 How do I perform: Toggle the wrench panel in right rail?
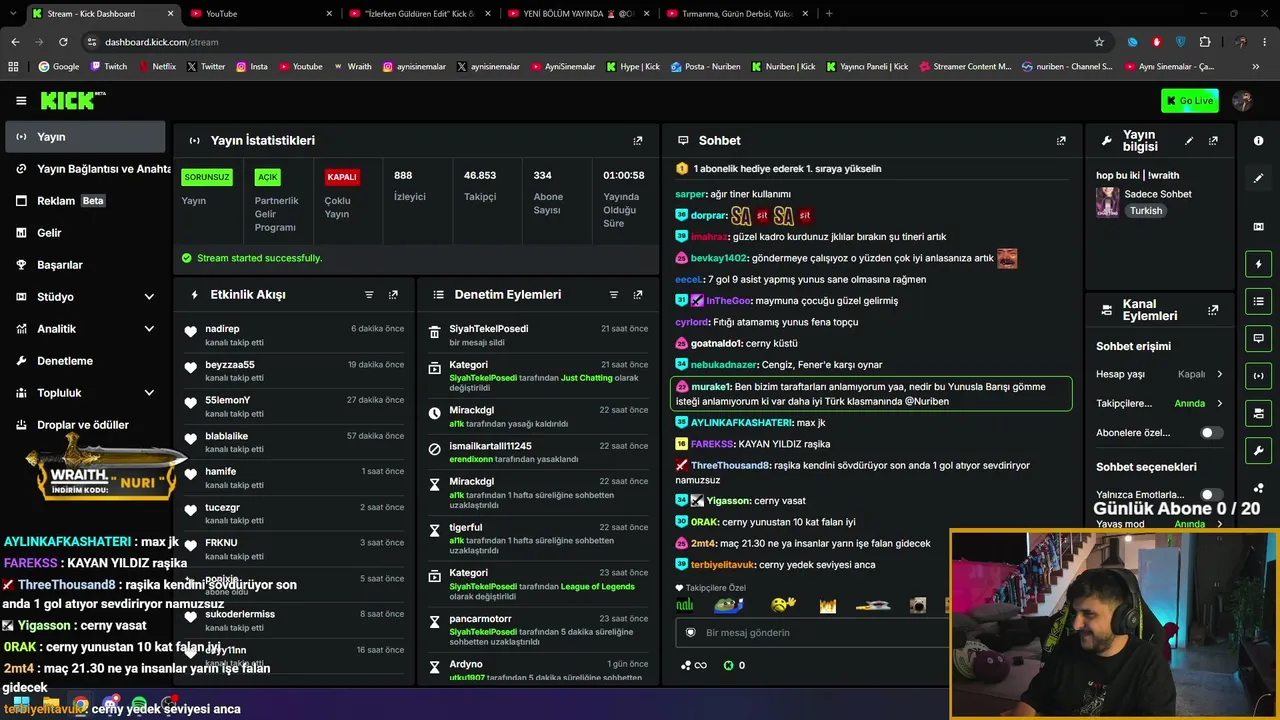click(x=1258, y=450)
